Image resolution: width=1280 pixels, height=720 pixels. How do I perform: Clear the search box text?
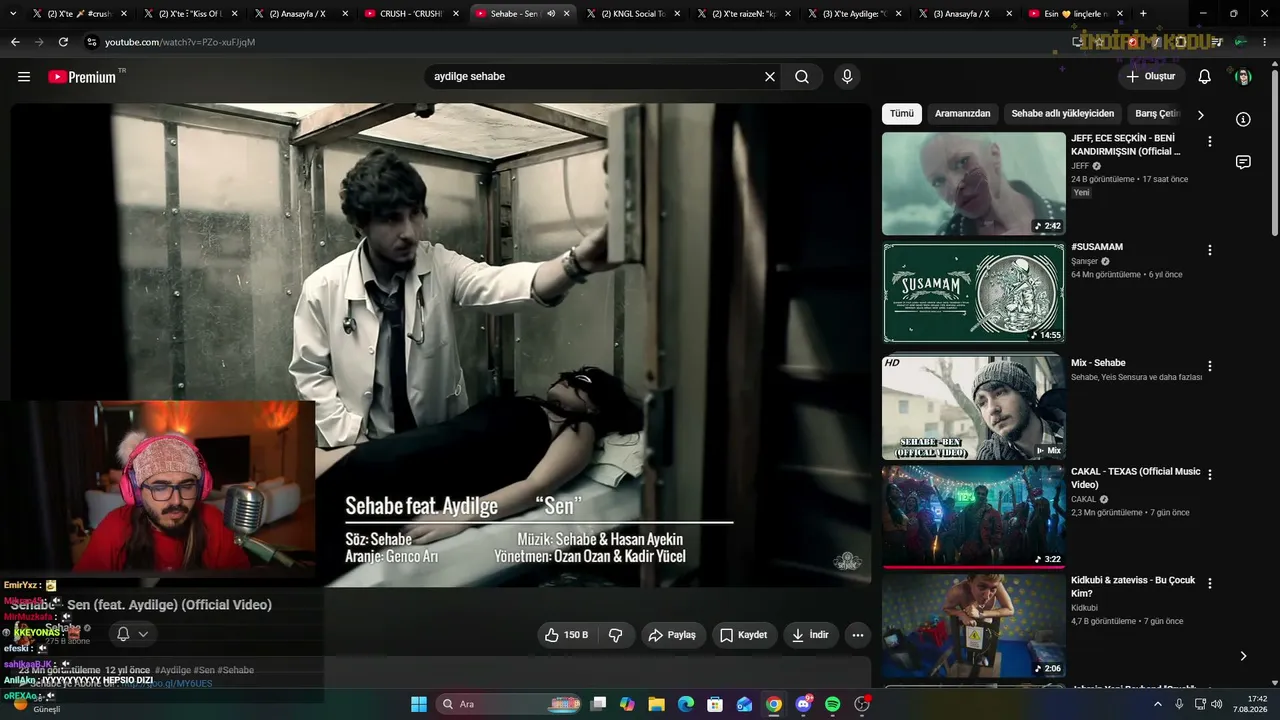click(770, 77)
